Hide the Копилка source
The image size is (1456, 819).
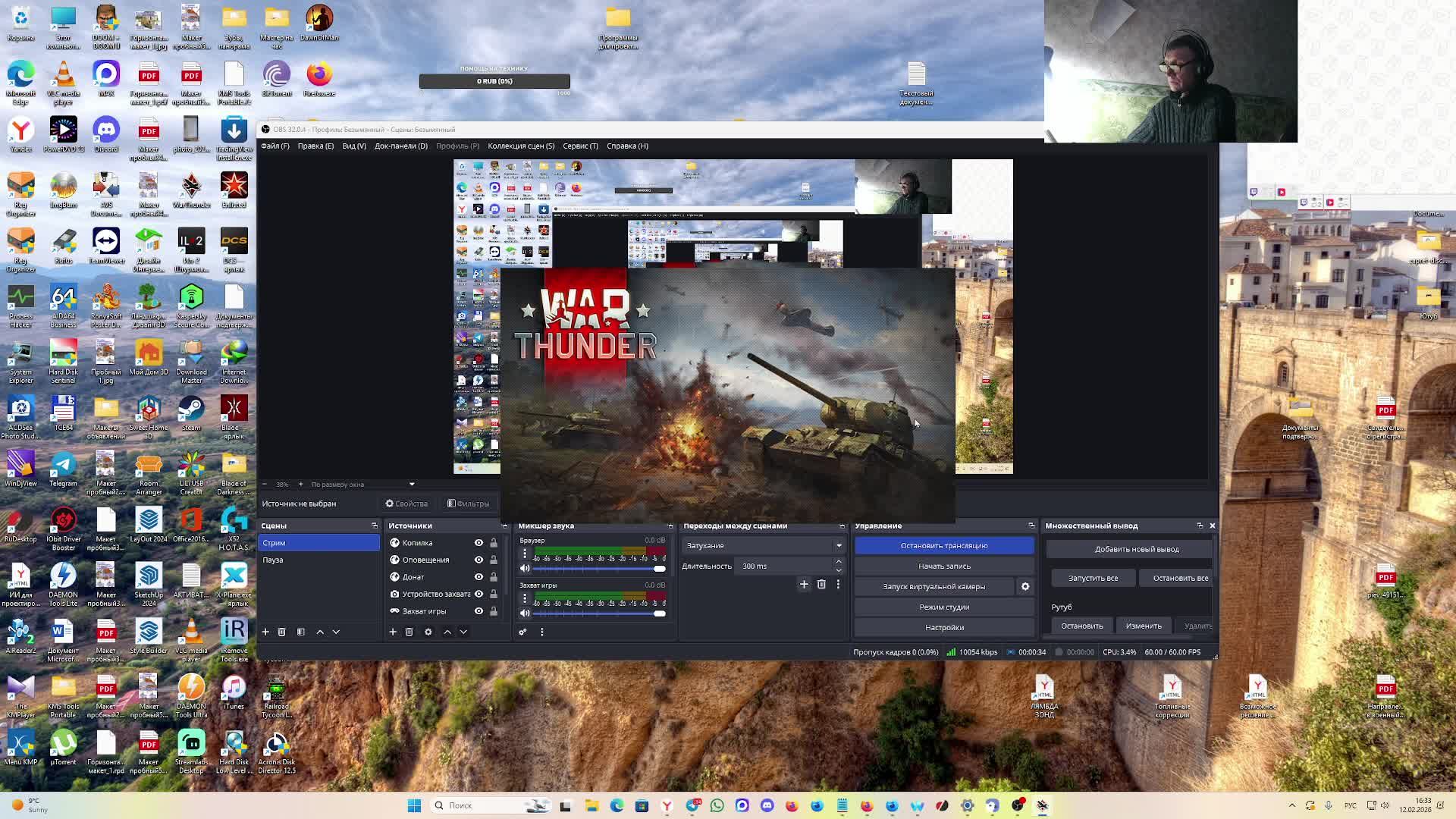tap(479, 543)
